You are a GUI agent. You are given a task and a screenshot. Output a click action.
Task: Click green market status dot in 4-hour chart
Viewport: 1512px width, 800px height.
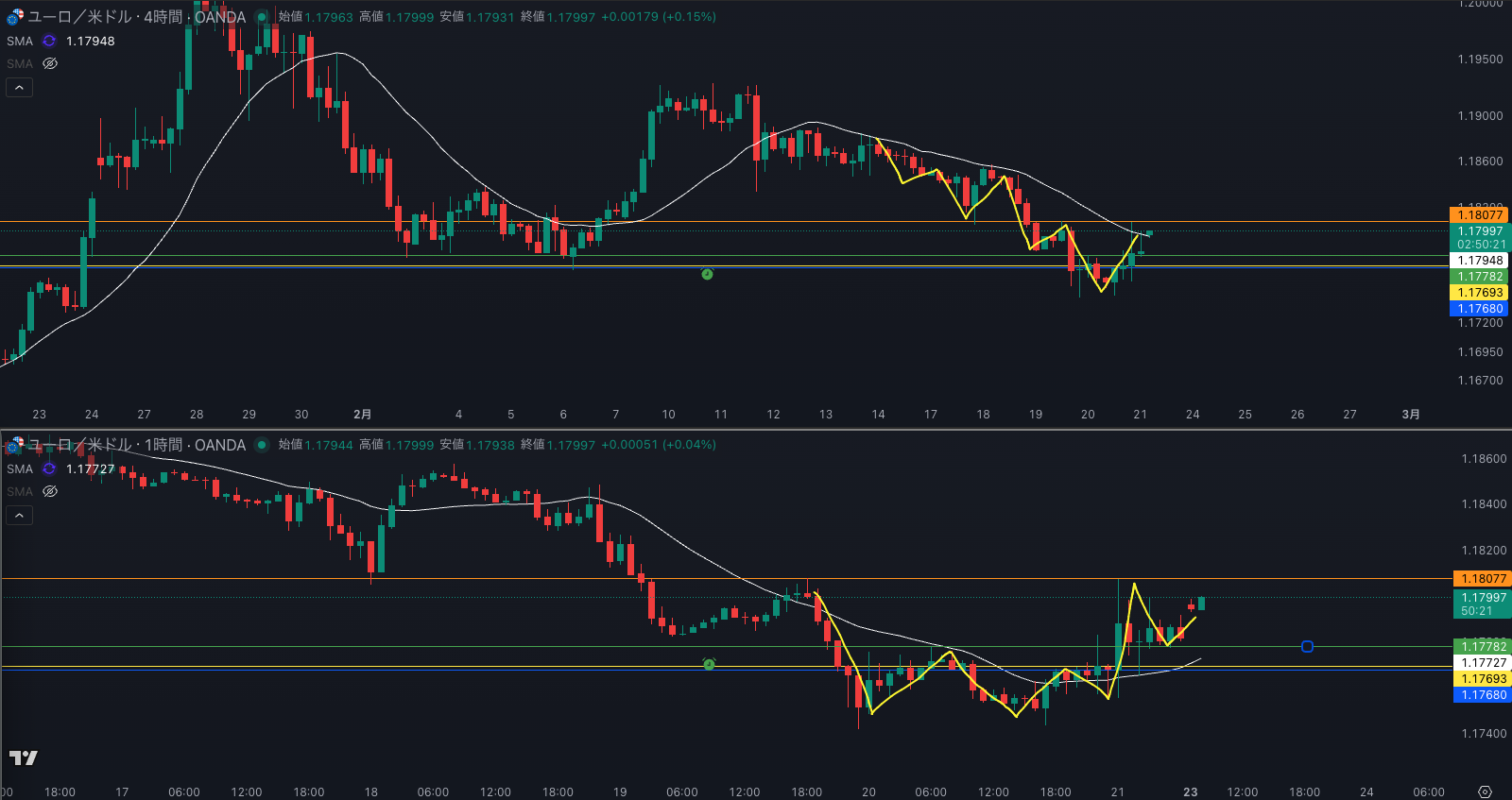click(x=262, y=17)
